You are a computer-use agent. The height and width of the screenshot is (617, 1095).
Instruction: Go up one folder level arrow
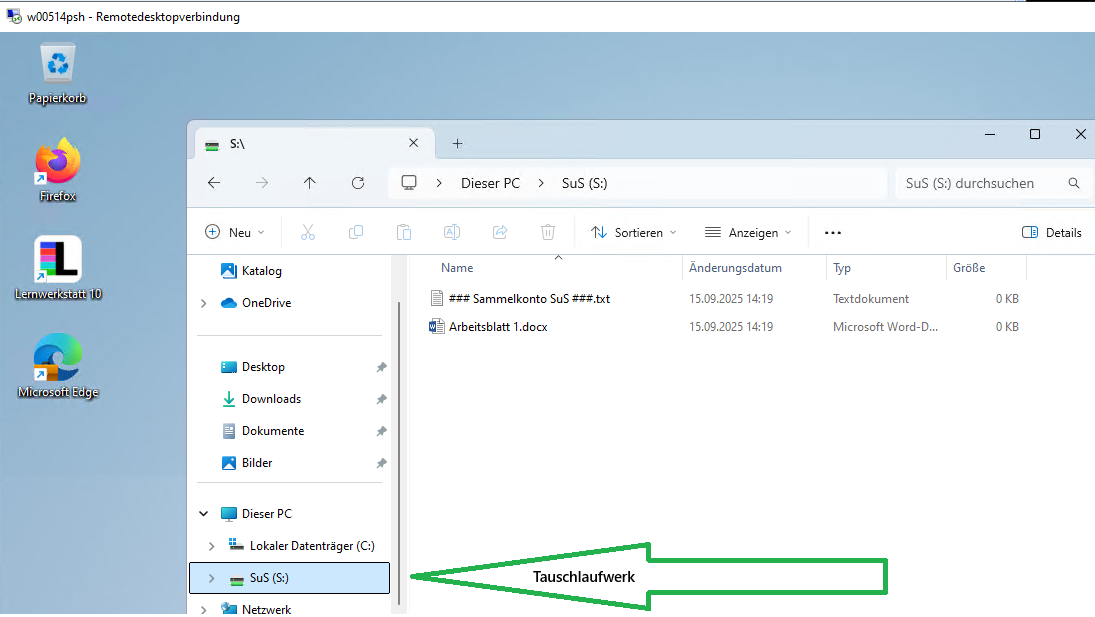pos(310,183)
